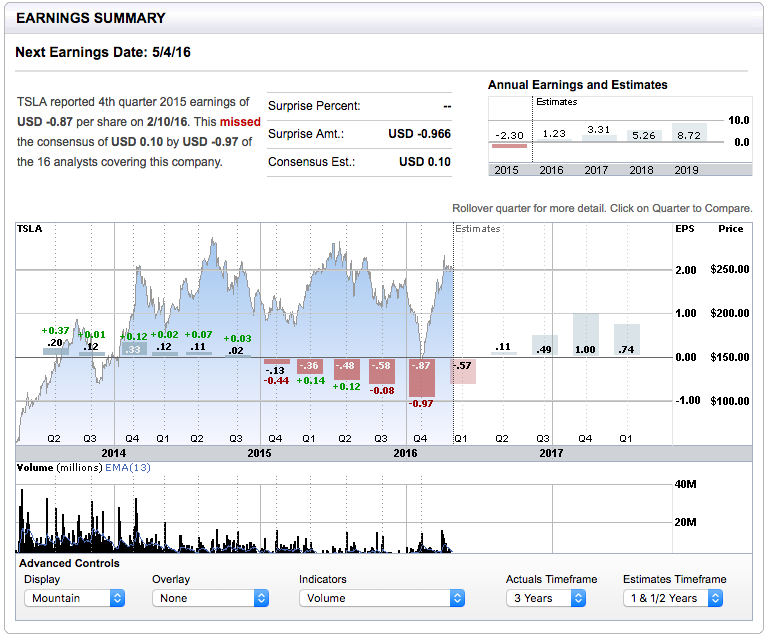Viewport: 769px width, 641px height.
Task: Click the Consensus Est. value USD 0.10
Action: click(425, 162)
